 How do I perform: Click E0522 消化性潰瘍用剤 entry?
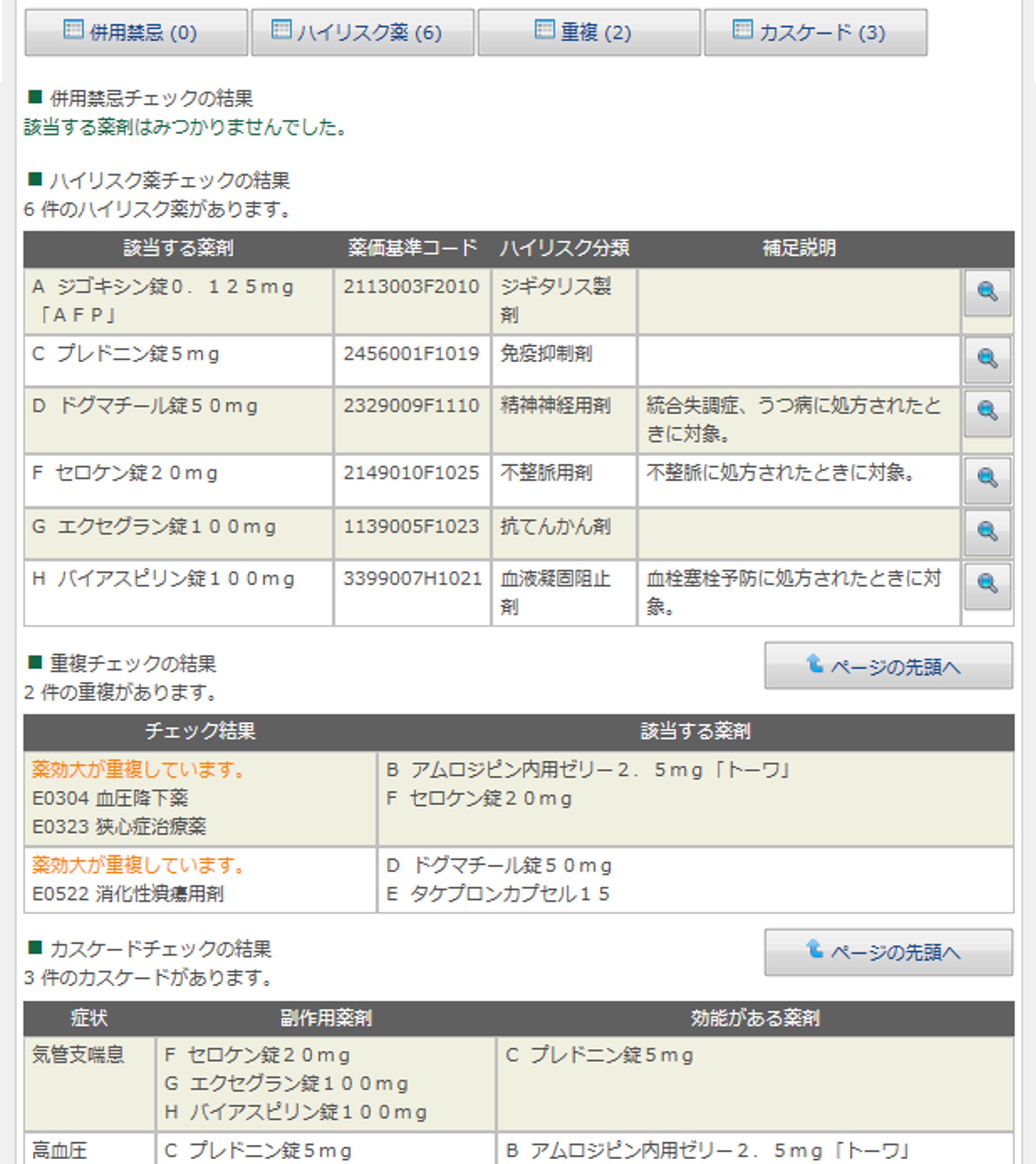(128, 894)
